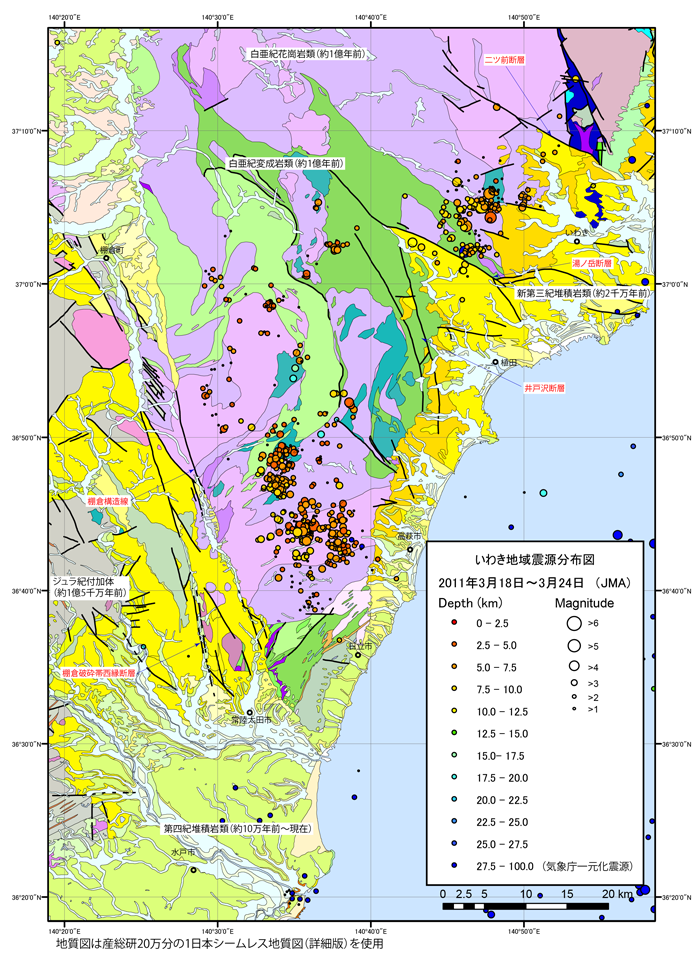
Task: Click the (気象庁一元化震源) note in legend
Action: click(x=587, y=866)
